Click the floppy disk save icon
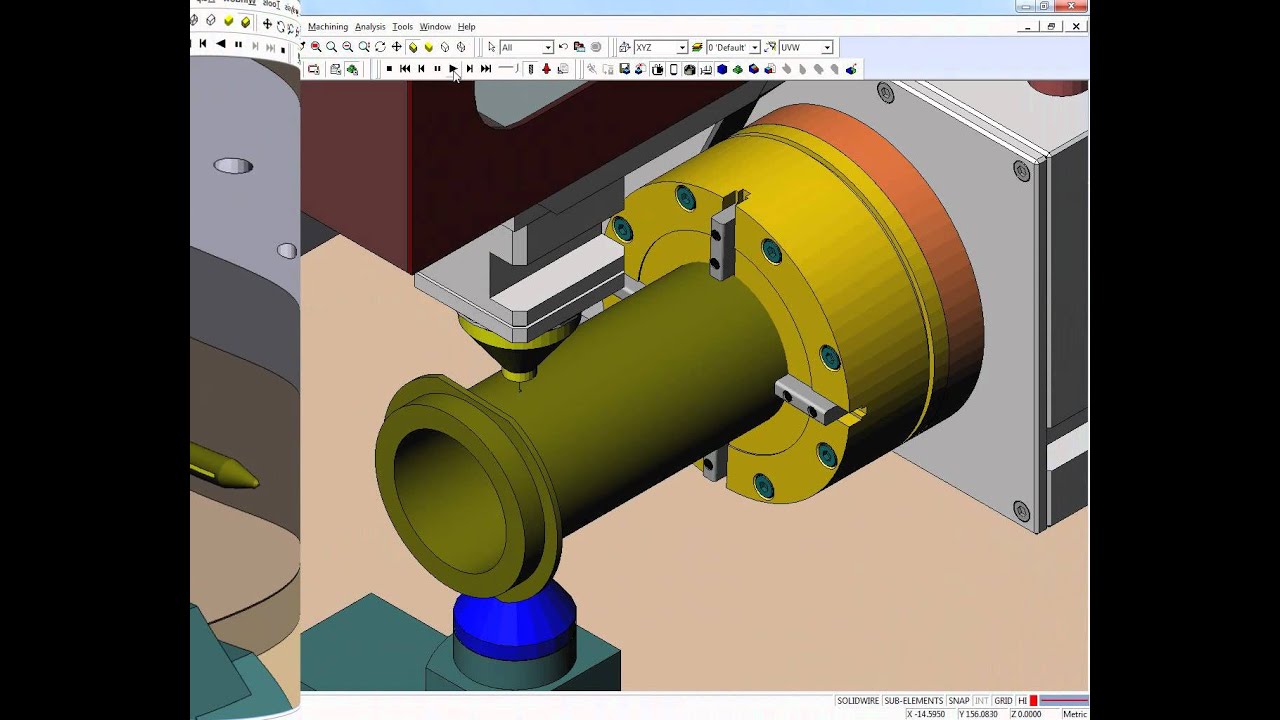The image size is (1280, 720). pos(624,69)
